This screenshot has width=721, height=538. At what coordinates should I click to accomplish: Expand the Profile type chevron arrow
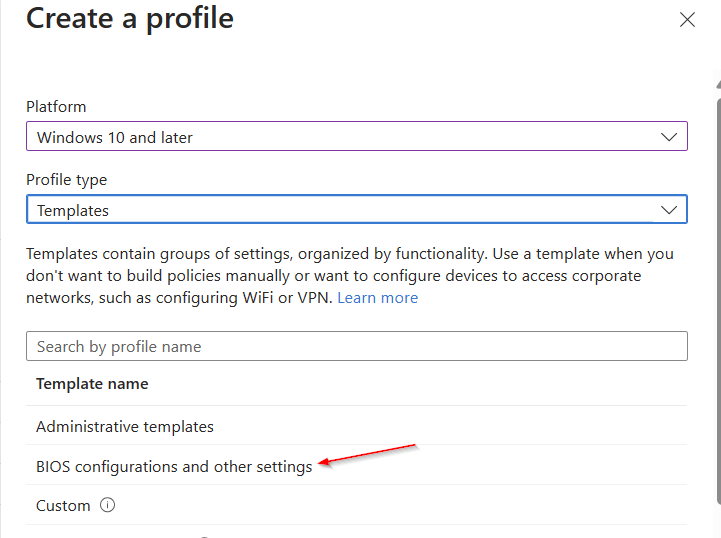click(668, 210)
